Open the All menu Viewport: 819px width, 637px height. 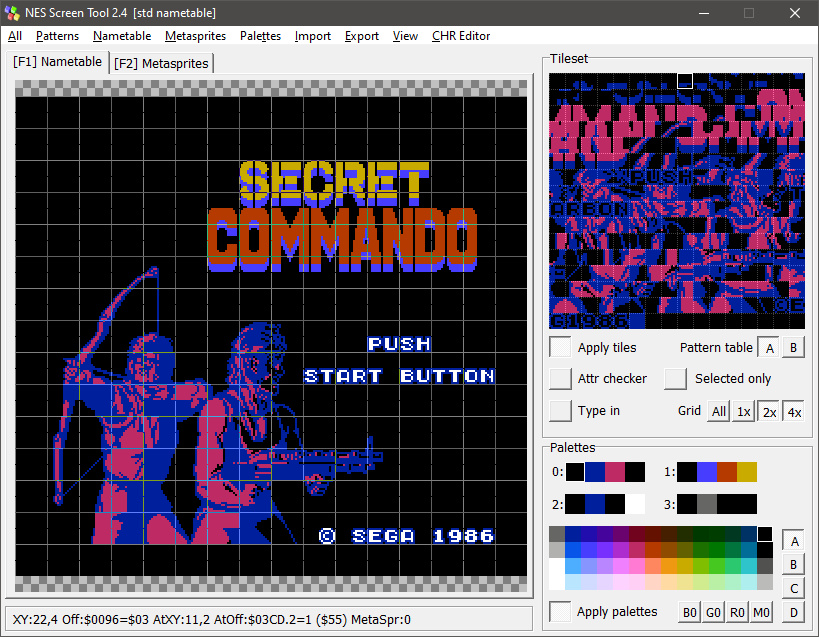click(x=15, y=36)
